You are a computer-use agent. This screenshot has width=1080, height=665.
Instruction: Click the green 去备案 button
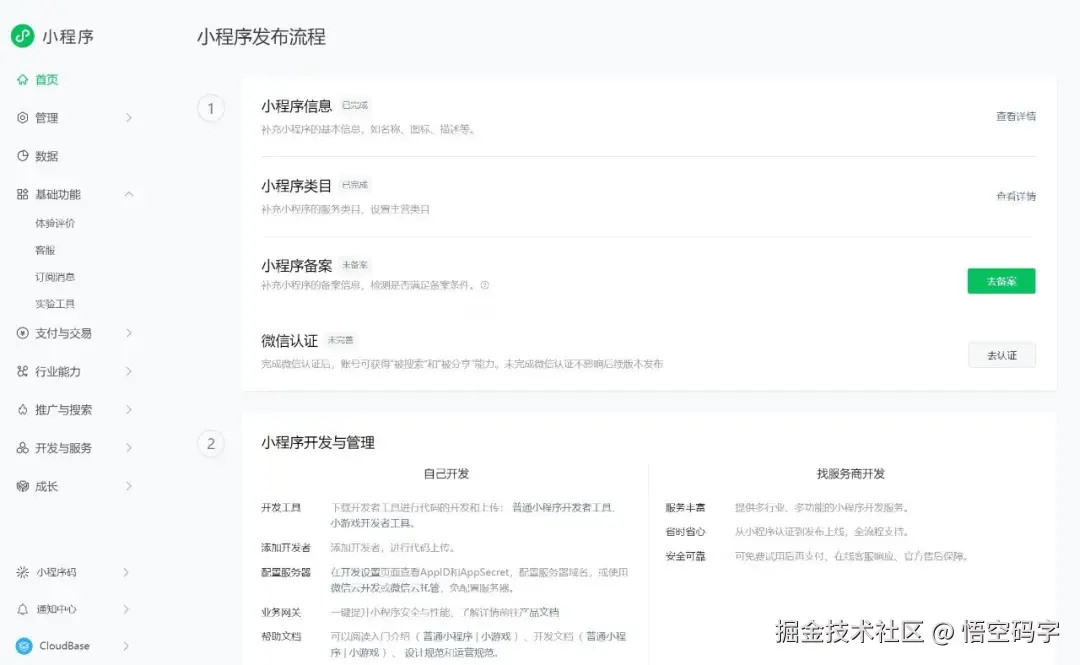[x=1001, y=280]
